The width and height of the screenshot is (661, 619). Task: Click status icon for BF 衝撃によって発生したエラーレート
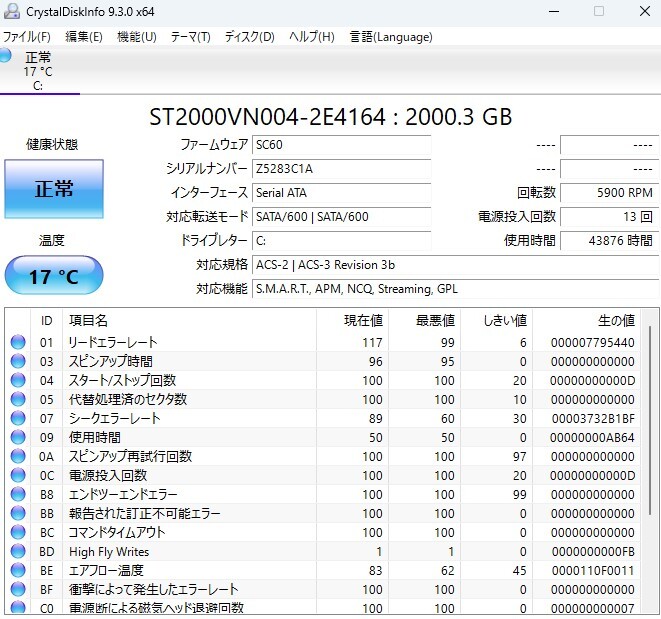[18, 589]
